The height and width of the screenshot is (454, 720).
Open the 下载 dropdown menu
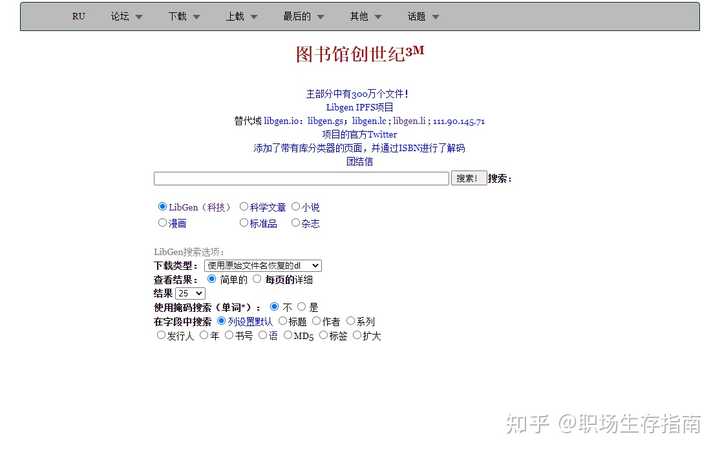tap(184, 17)
